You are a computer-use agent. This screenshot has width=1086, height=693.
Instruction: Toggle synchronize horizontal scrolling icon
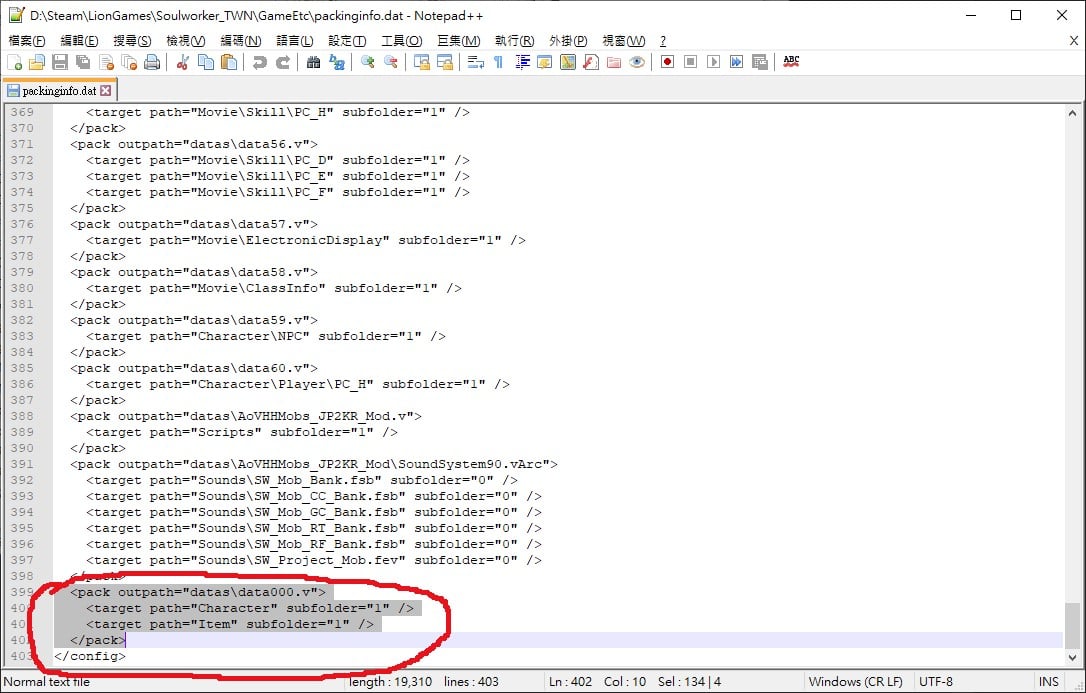(x=445, y=62)
